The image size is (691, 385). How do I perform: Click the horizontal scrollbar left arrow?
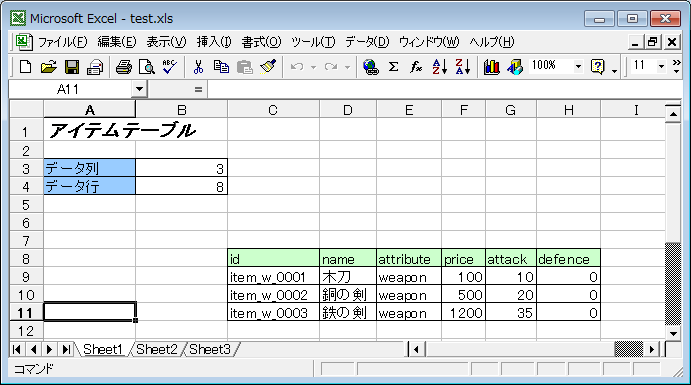pos(416,350)
